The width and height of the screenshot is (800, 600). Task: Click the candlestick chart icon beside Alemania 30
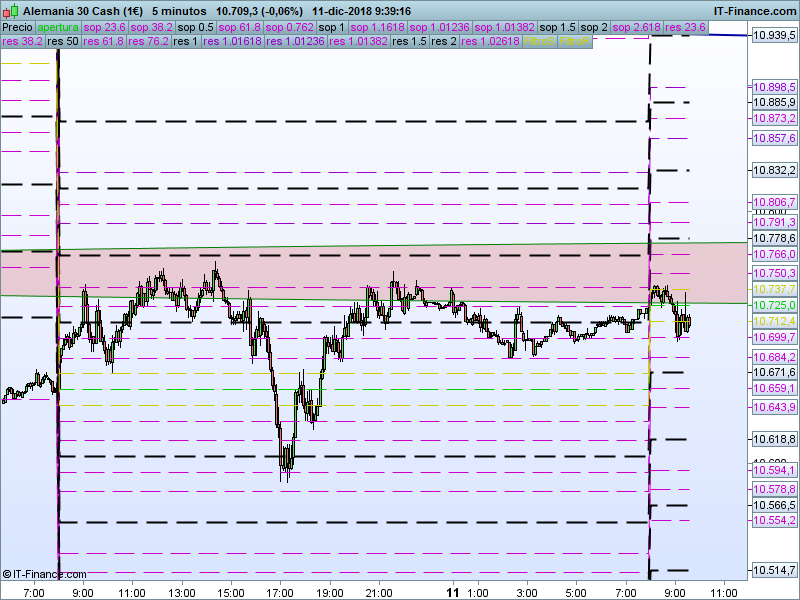tap(11, 11)
